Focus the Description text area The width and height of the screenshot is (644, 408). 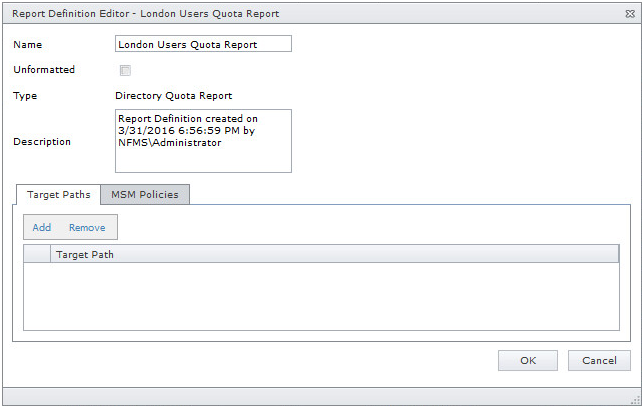click(x=203, y=141)
